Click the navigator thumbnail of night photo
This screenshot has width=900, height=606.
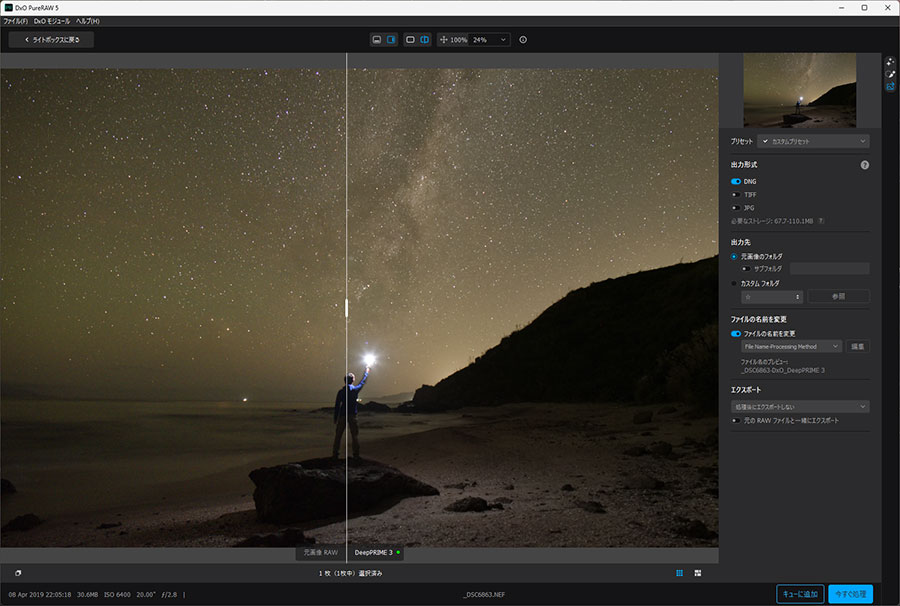[x=800, y=90]
